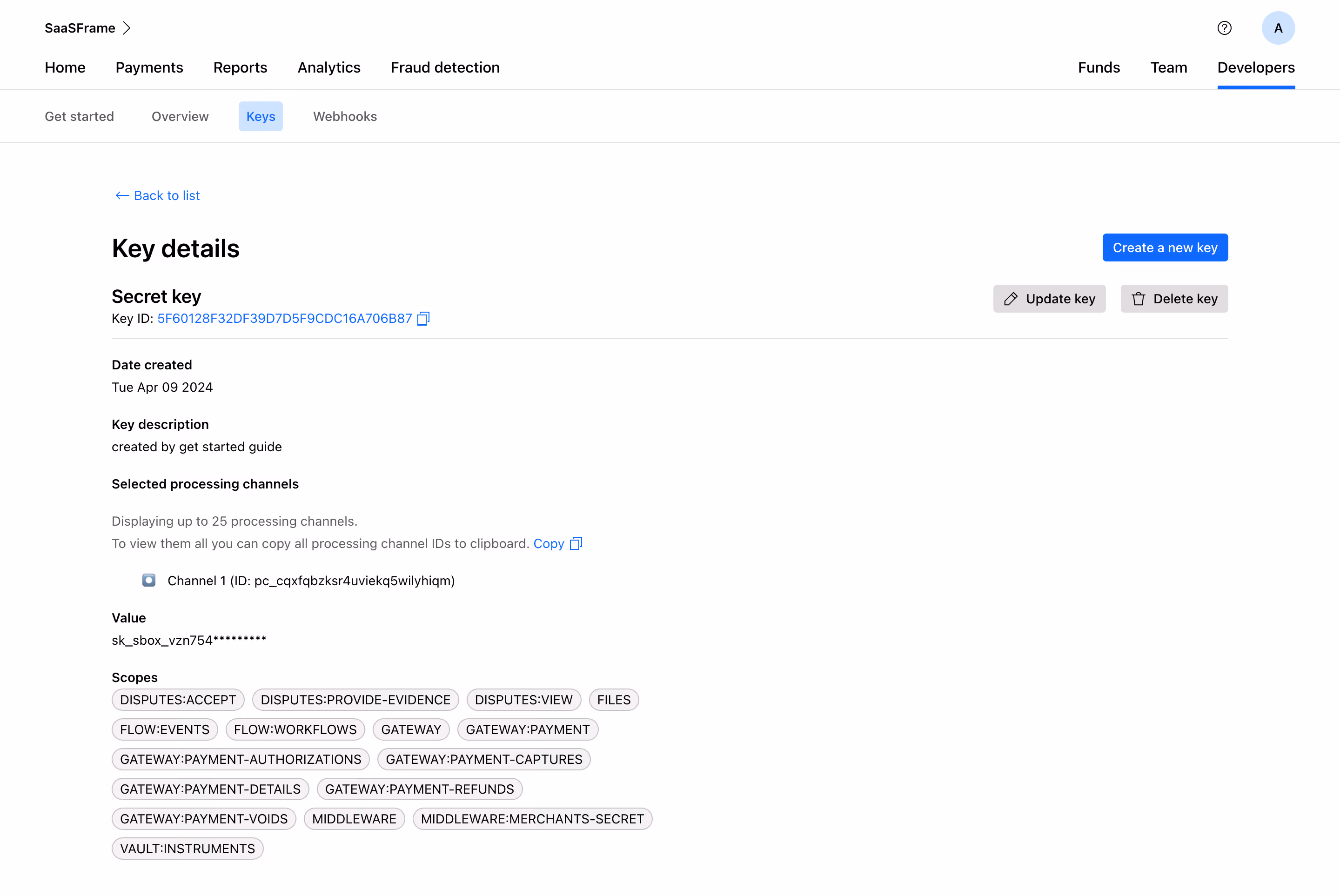Open the Webhooks sub-tab
This screenshot has width=1340, height=896.
[345, 117]
